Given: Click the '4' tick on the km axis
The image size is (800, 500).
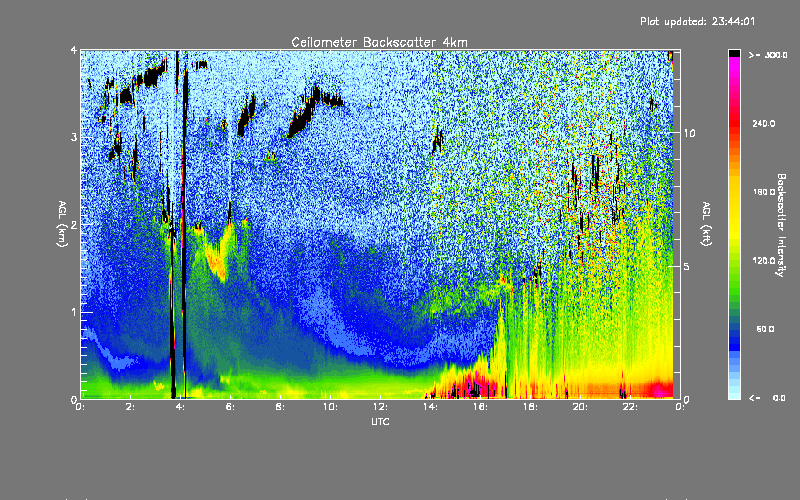Looking at the screenshot, I should tap(74, 51).
